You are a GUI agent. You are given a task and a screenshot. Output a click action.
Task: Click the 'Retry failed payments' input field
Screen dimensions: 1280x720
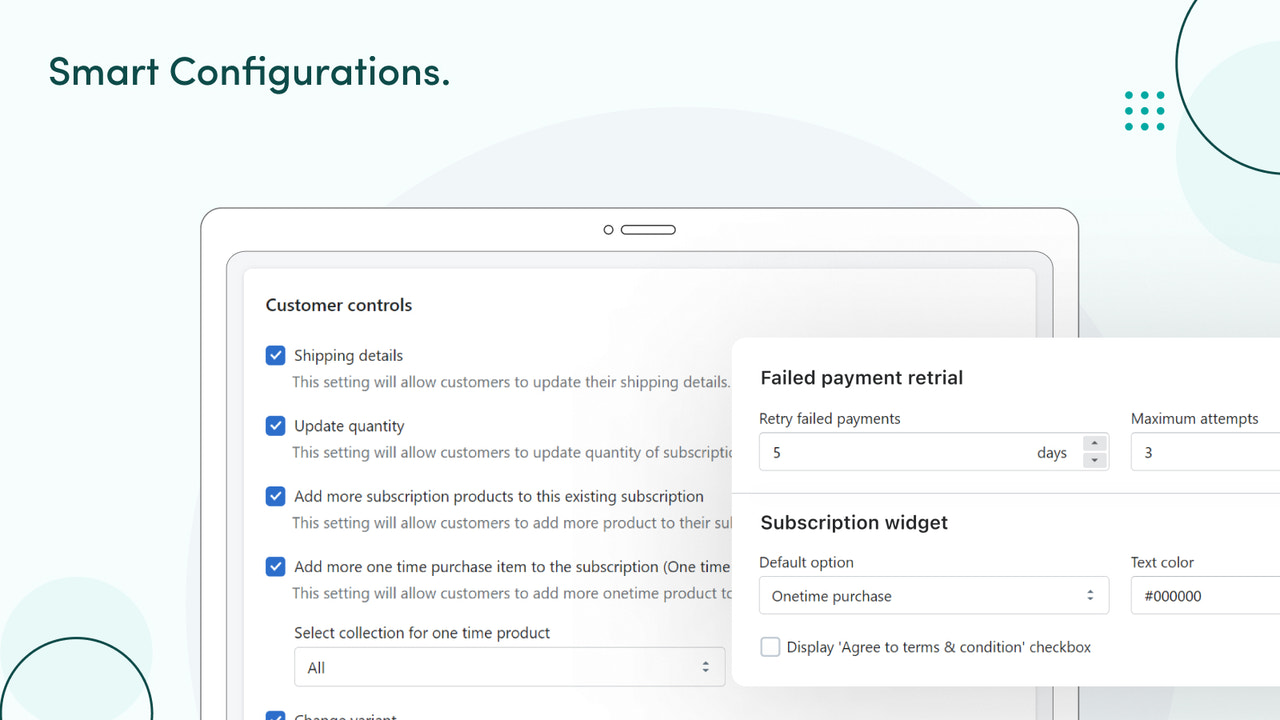coord(900,452)
